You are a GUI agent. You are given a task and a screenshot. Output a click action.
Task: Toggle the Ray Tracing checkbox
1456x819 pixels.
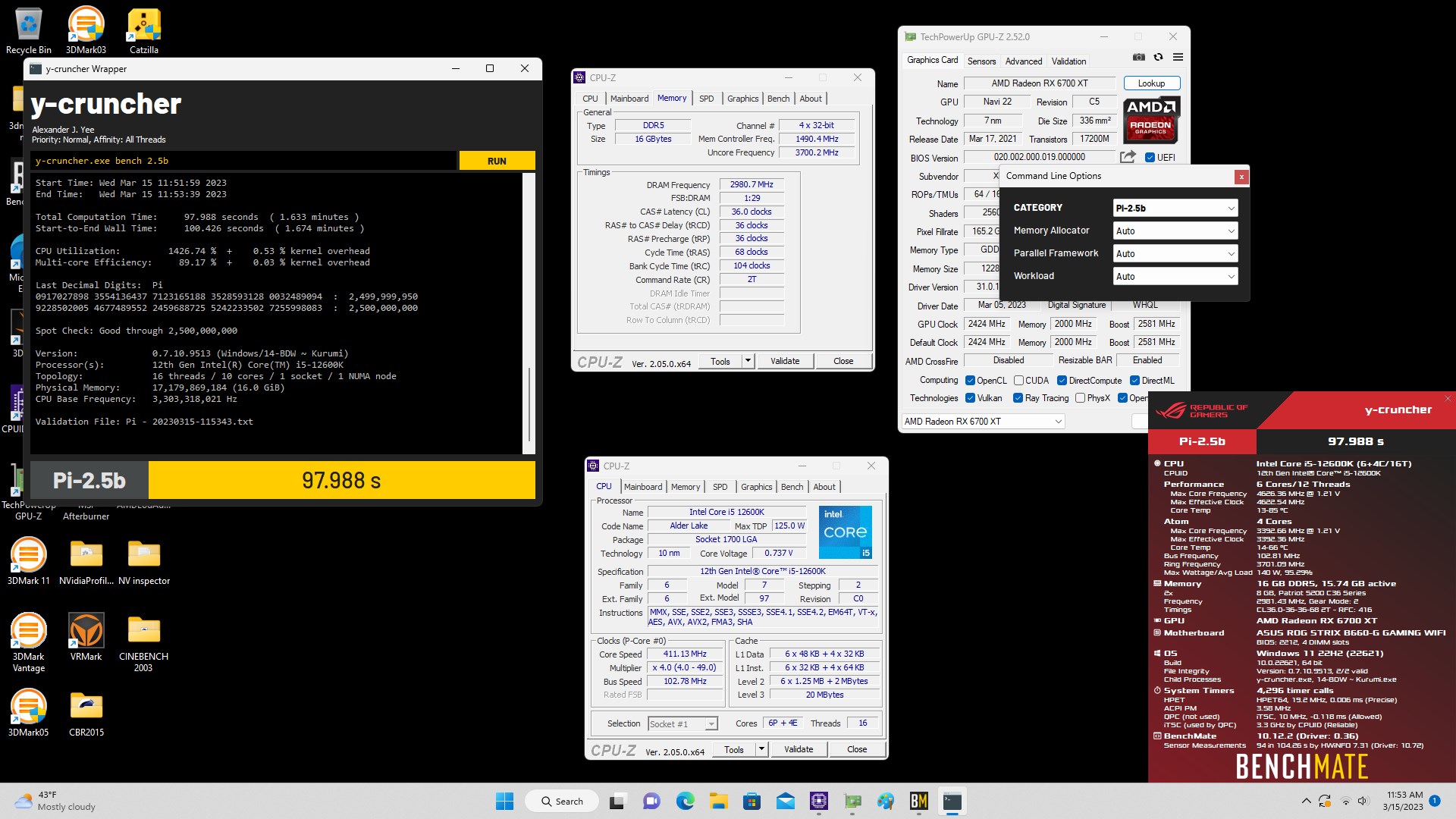point(1018,398)
